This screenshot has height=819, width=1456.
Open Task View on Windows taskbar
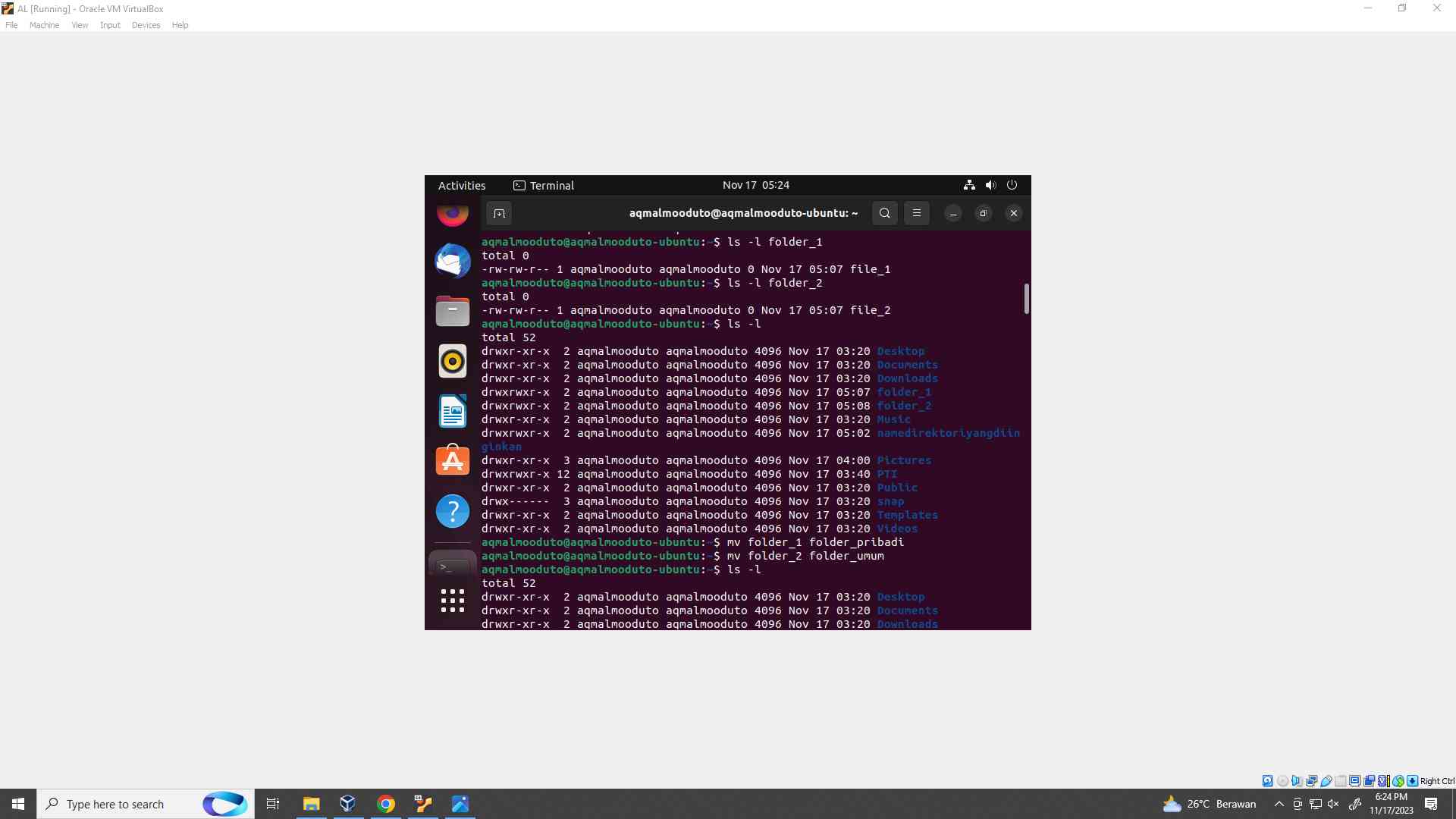[x=273, y=804]
